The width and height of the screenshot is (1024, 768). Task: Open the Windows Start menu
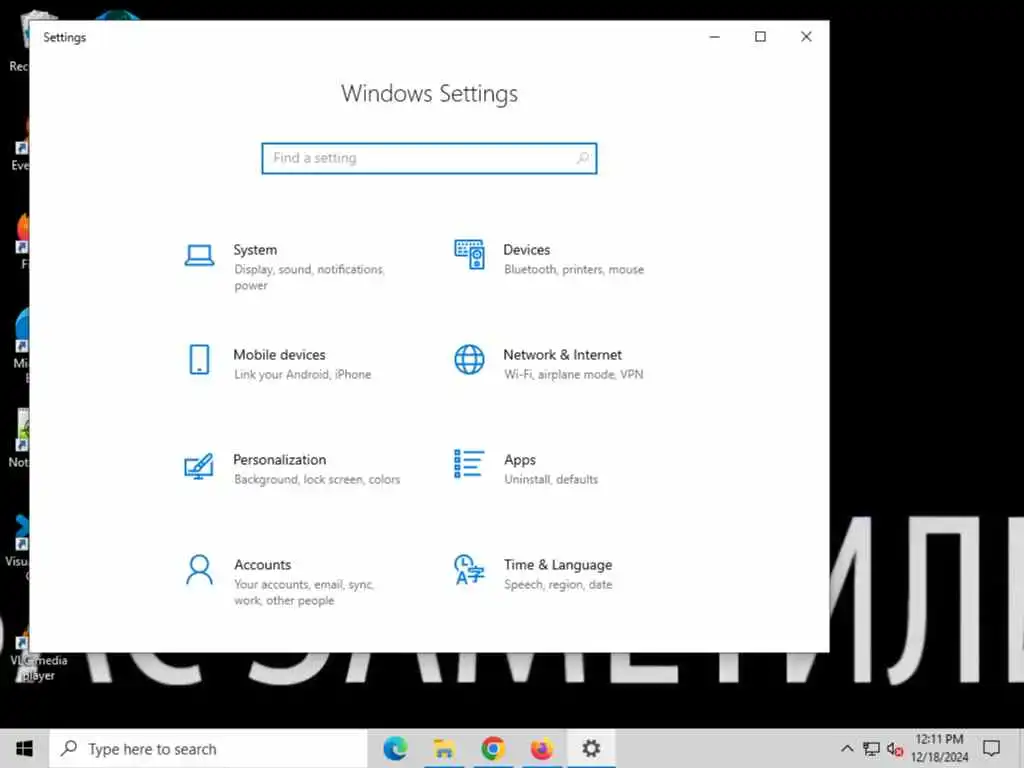[x=24, y=748]
